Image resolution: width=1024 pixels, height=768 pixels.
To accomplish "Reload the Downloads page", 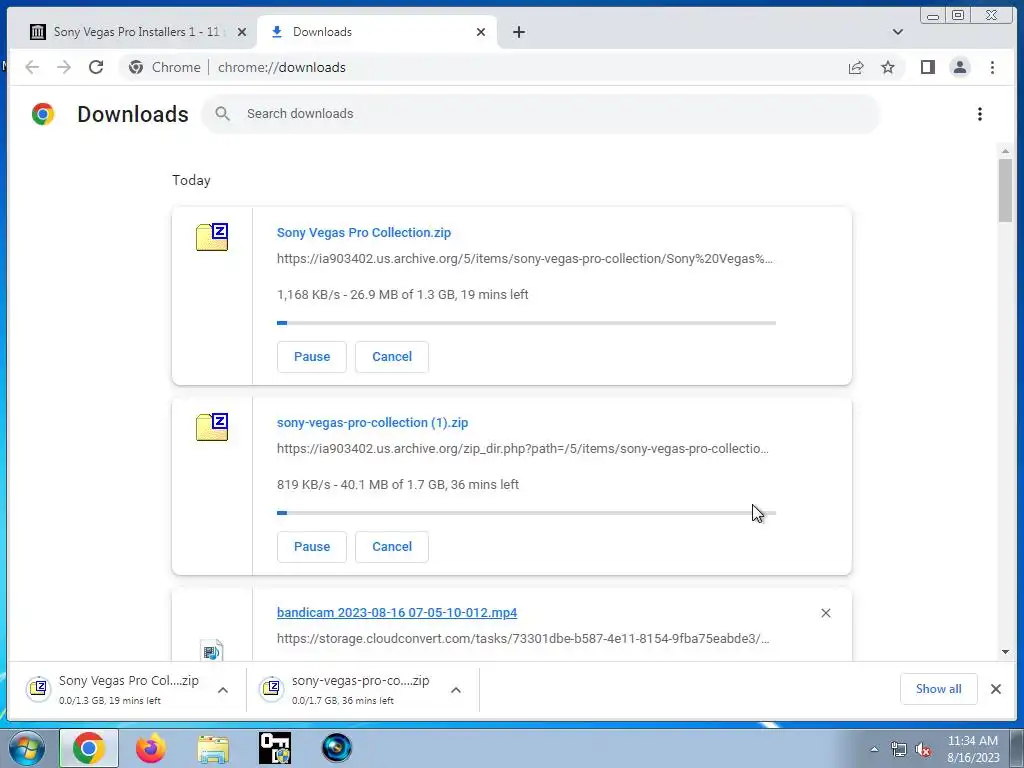I will click(x=96, y=67).
